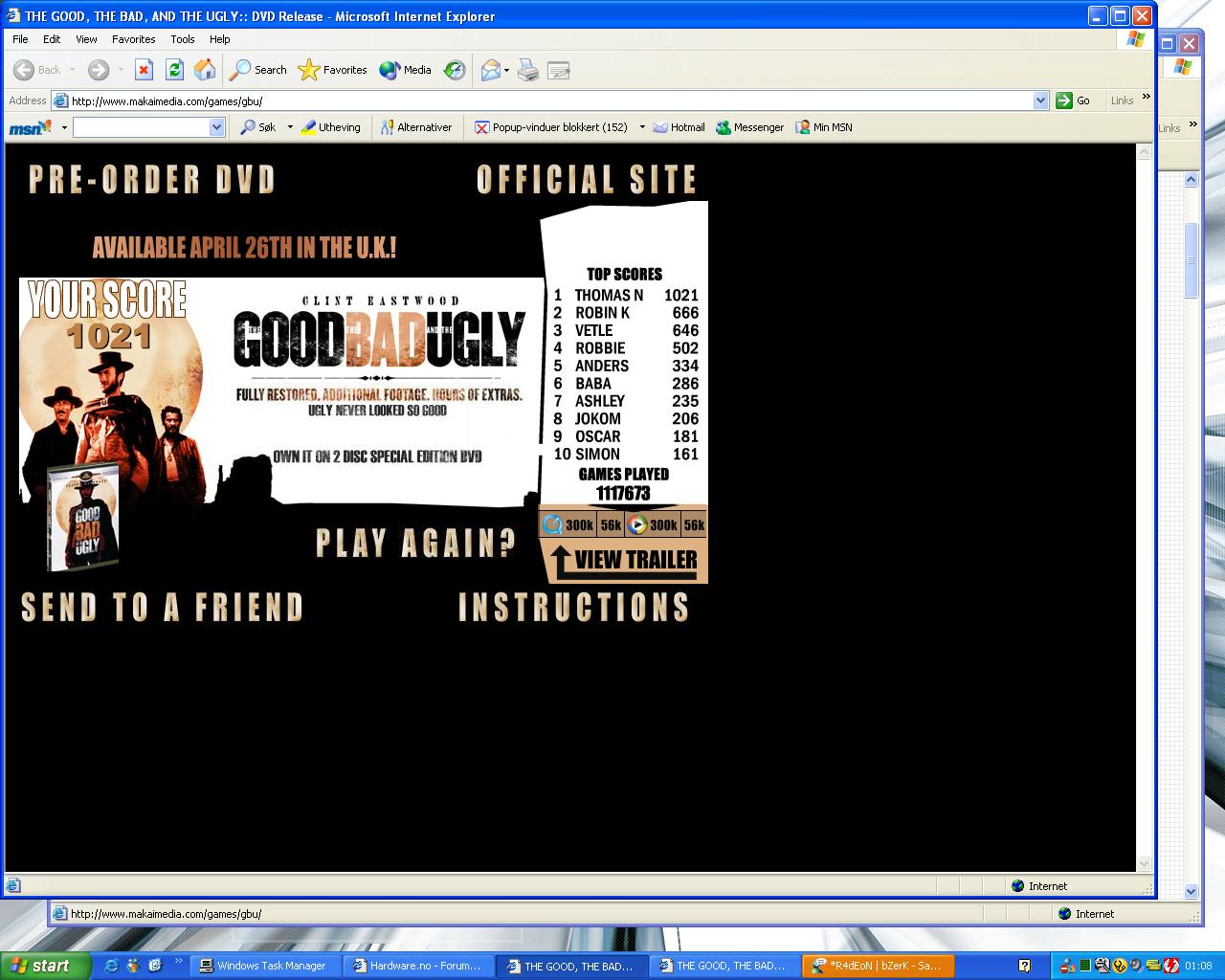Open the Edit menu

click(52, 39)
